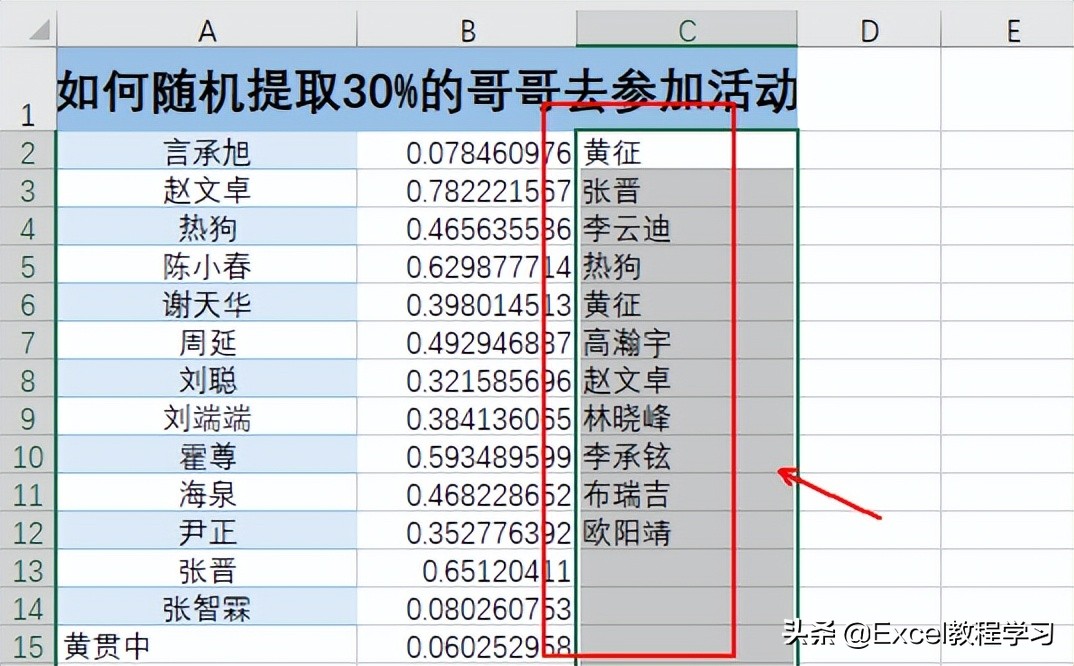Select column B header
Viewport: 1074px width, 666px height.
[x=466, y=31]
